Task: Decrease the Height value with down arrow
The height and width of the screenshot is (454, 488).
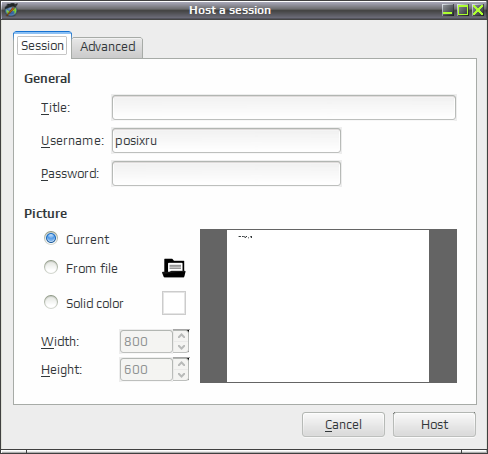Action: 181,375
